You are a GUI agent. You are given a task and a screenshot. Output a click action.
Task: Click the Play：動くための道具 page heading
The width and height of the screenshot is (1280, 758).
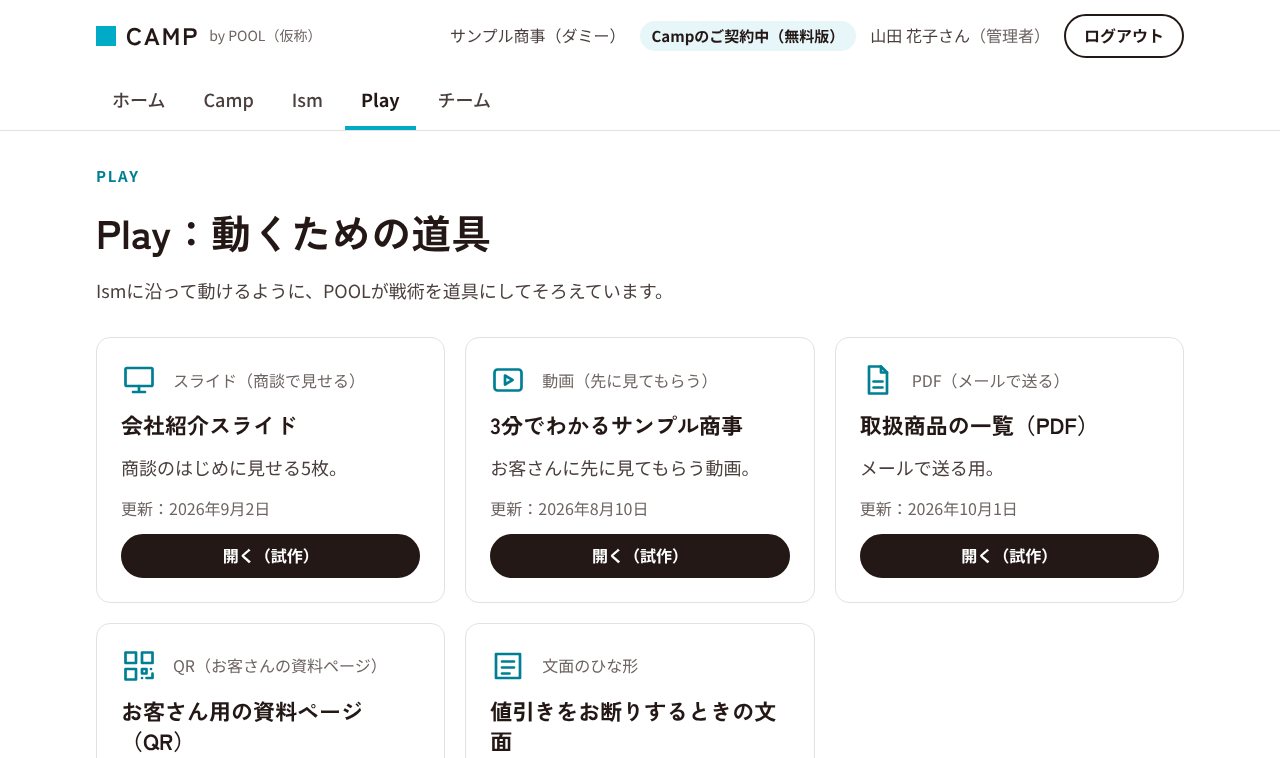[293, 234]
